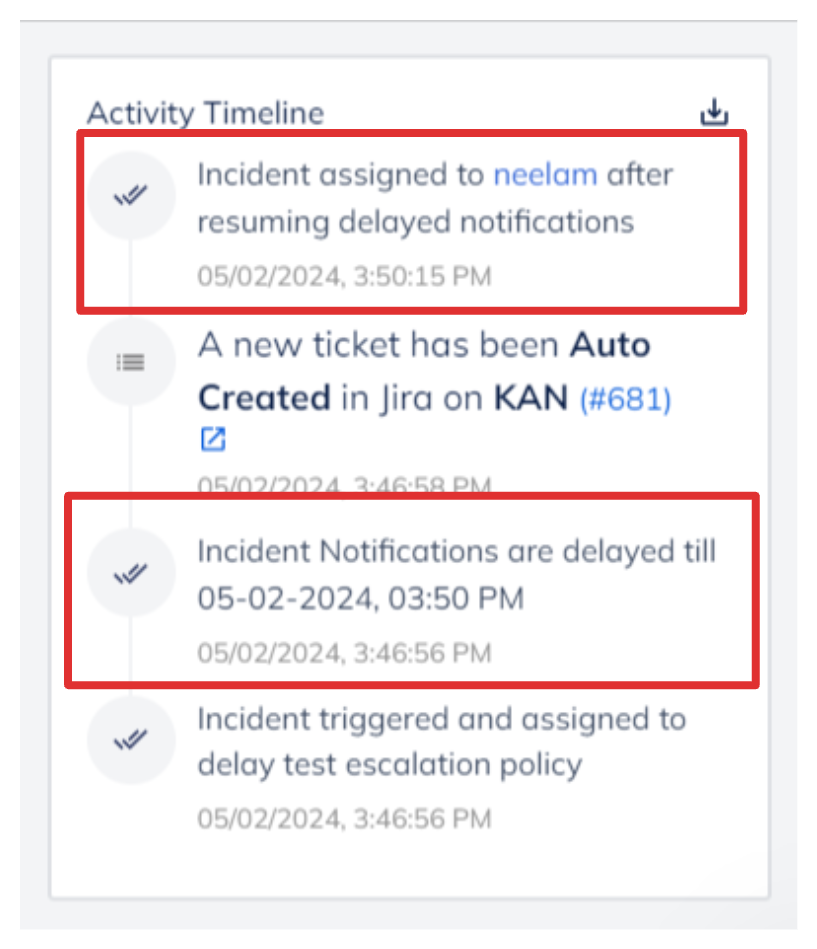This screenshot has height=949, width=817.
Task: Open Jira ticket via external link icon
Action: pos(213,439)
